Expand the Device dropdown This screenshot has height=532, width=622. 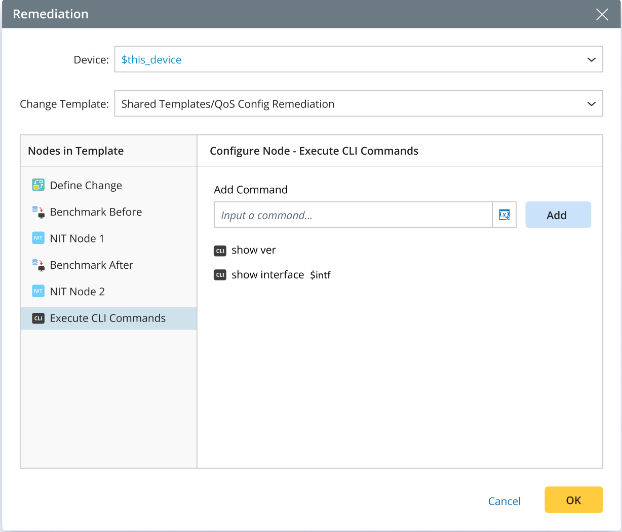point(590,60)
